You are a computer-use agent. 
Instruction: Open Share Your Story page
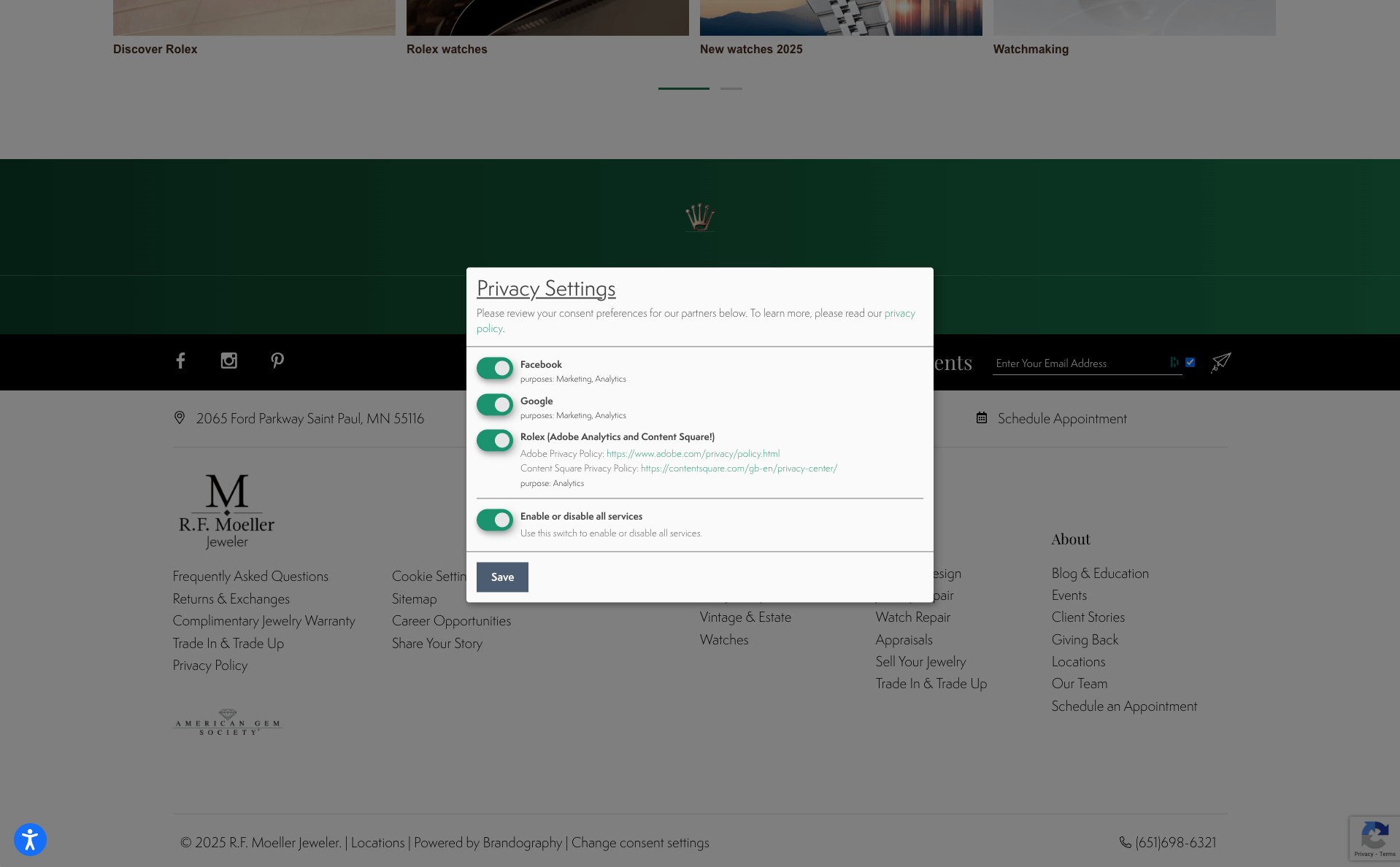pyautogui.click(x=437, y=644)
